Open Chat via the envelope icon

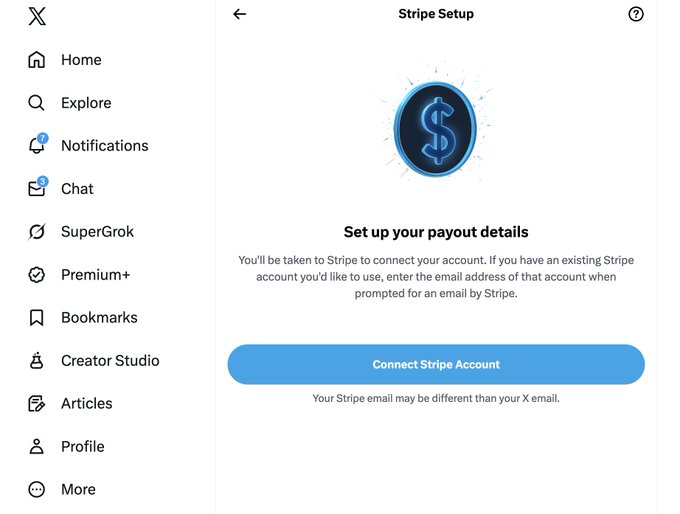[x=37, y=189]
